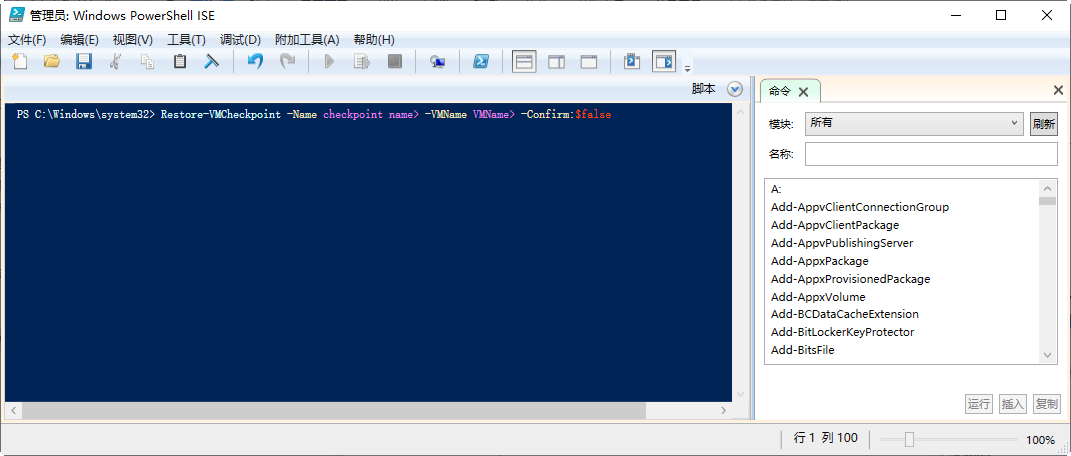Viewport: 1071px width, 456px height.
Task: Open the 文件(F) menu
Action: click(27, 40)
